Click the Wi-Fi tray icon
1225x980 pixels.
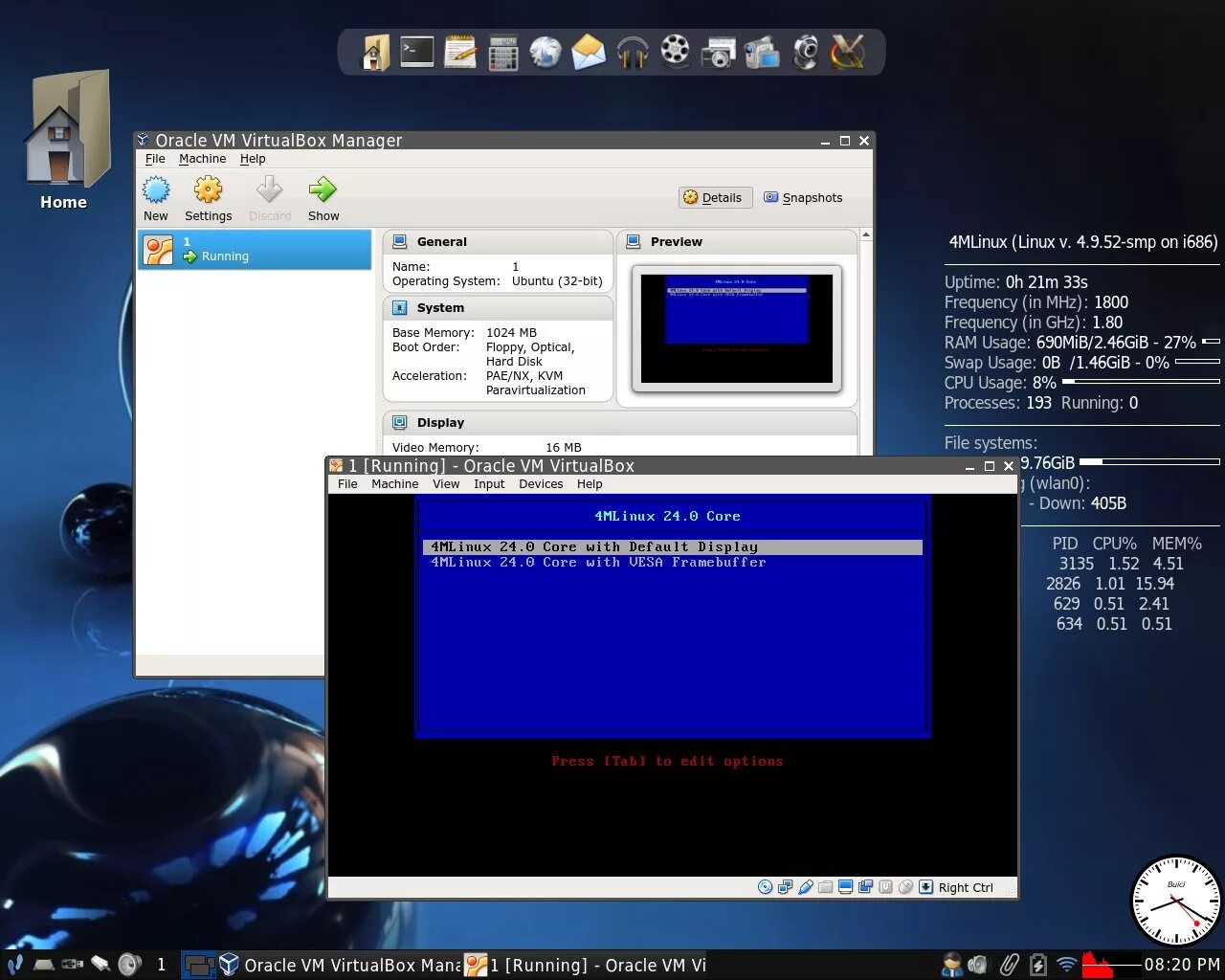click(x=1066, y=965)
